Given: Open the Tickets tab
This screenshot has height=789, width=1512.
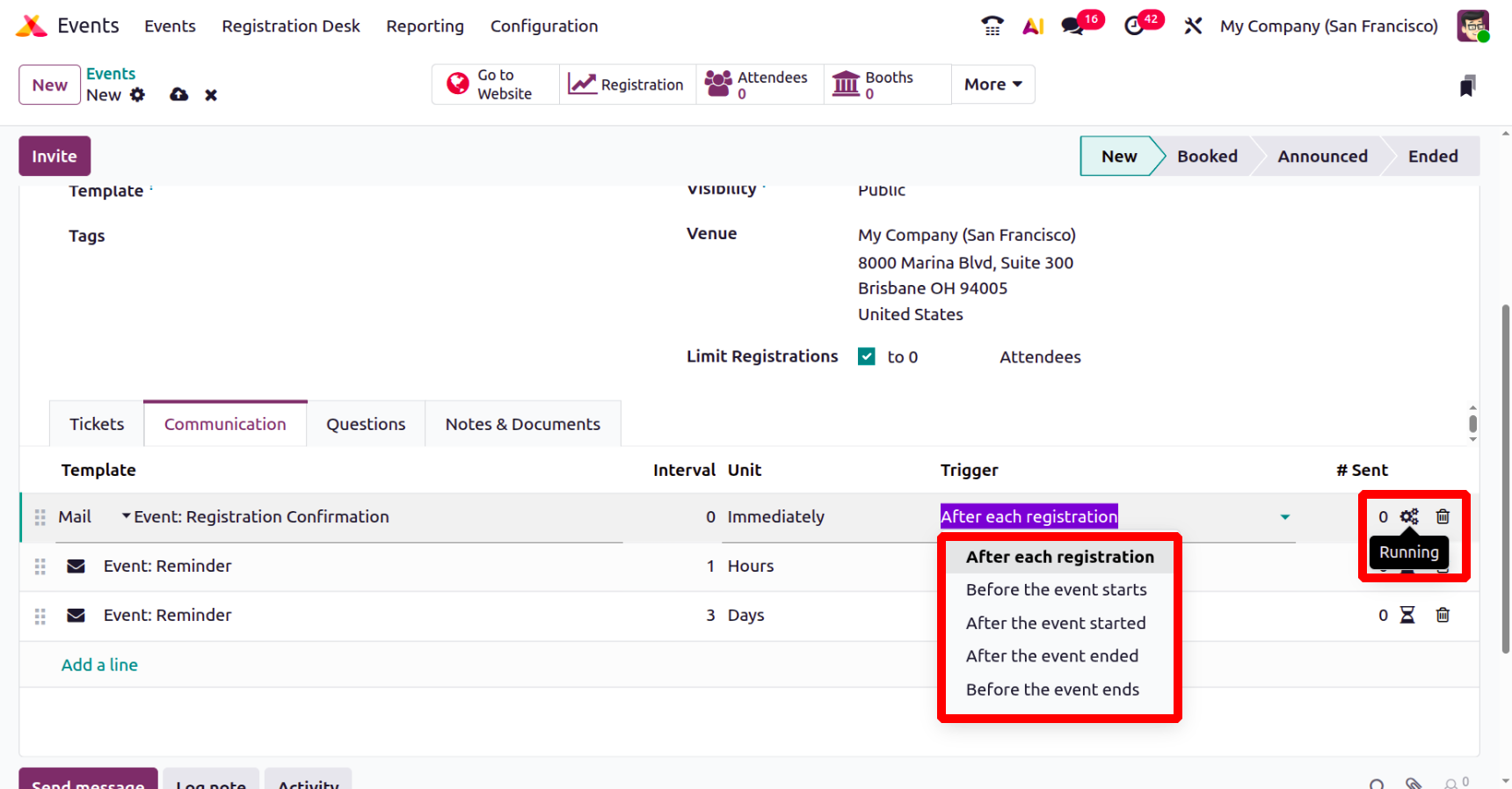Looking at the screenshot, I should tap(97, 424).
